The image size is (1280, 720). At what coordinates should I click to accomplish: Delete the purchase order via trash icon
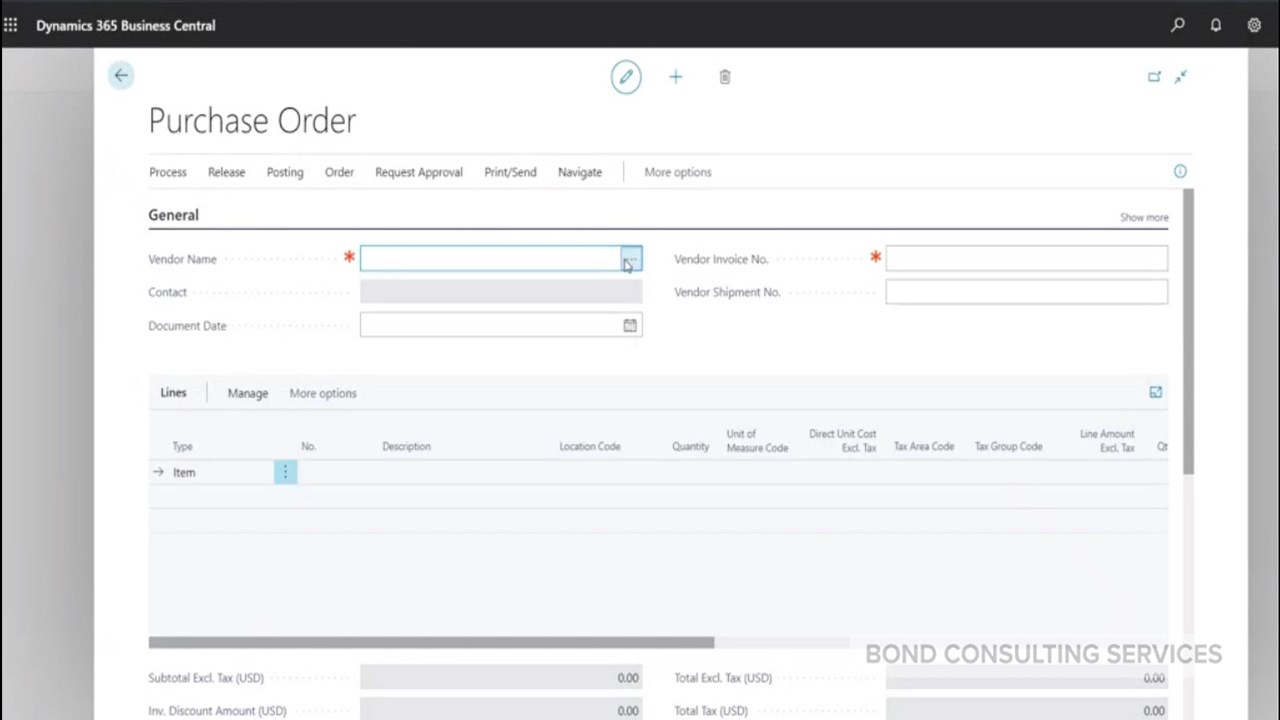click(x=725, y=77)
